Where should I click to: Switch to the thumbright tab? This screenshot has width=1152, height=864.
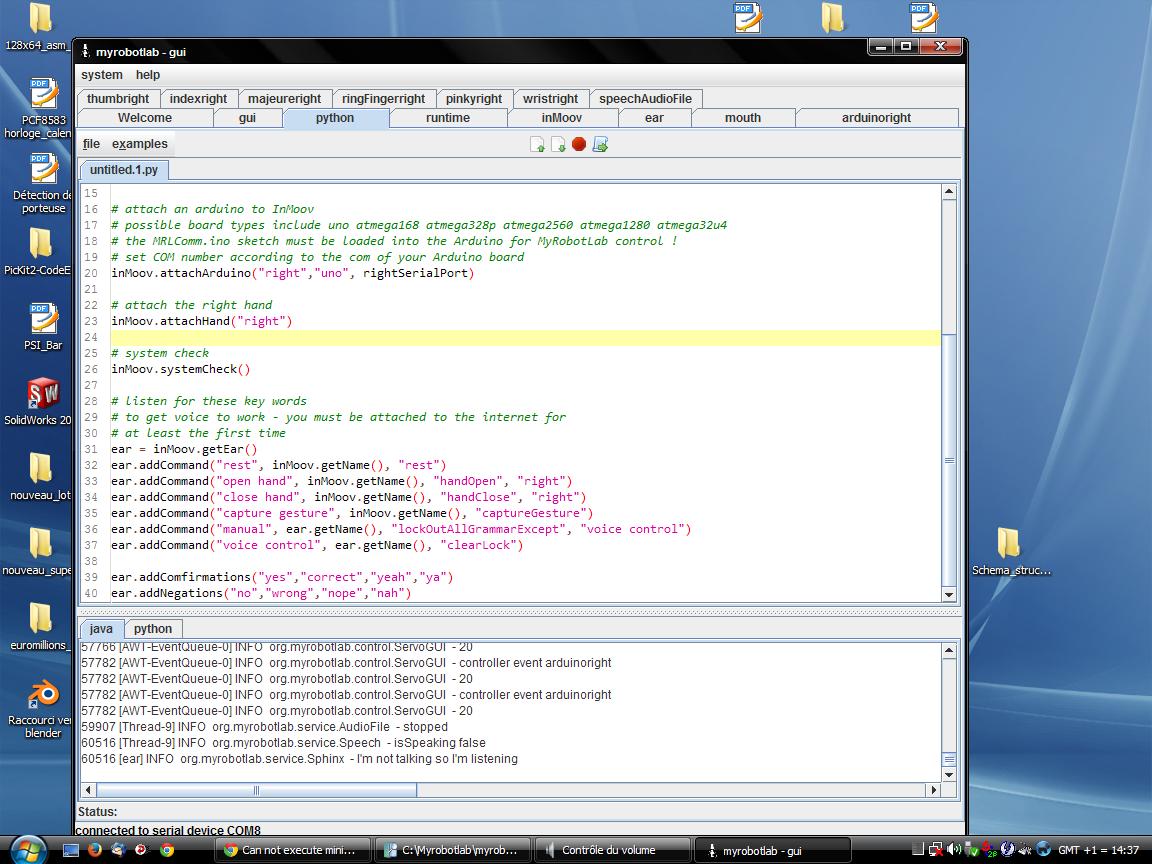pos(118,98)
